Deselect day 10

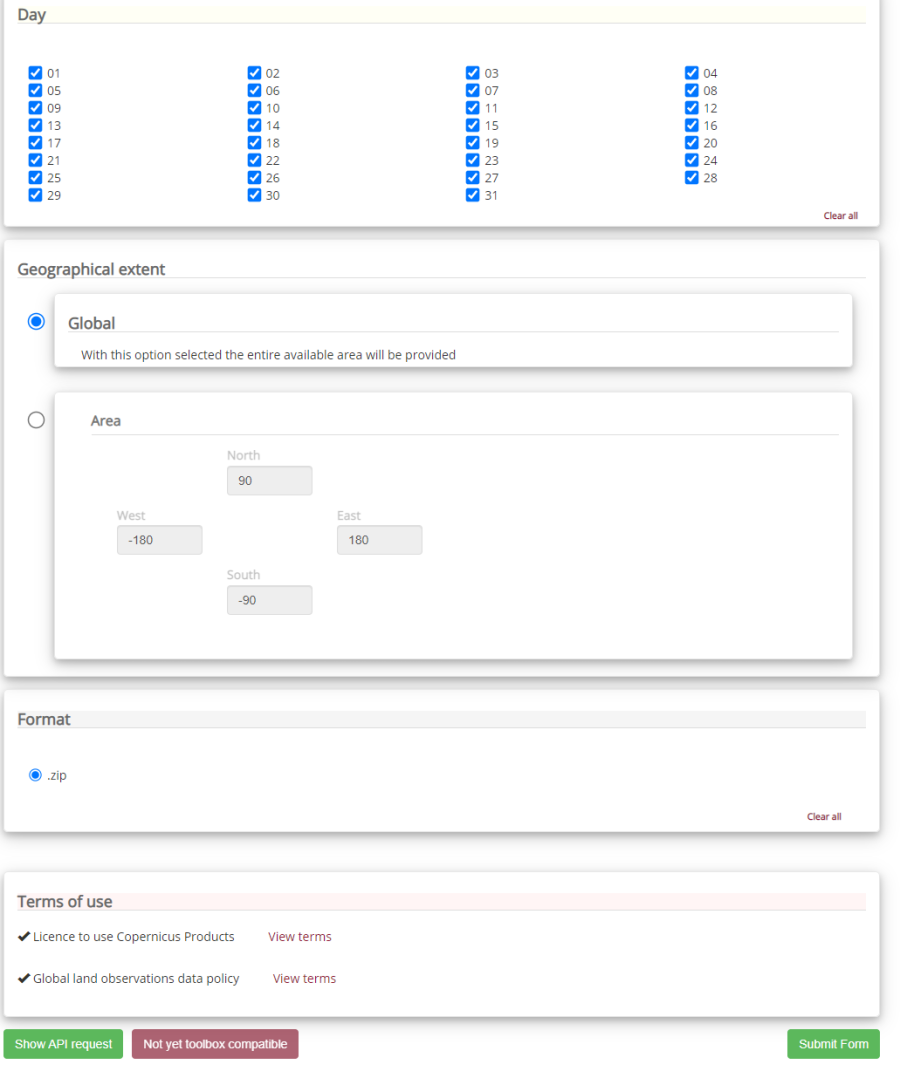pos(254,108)
